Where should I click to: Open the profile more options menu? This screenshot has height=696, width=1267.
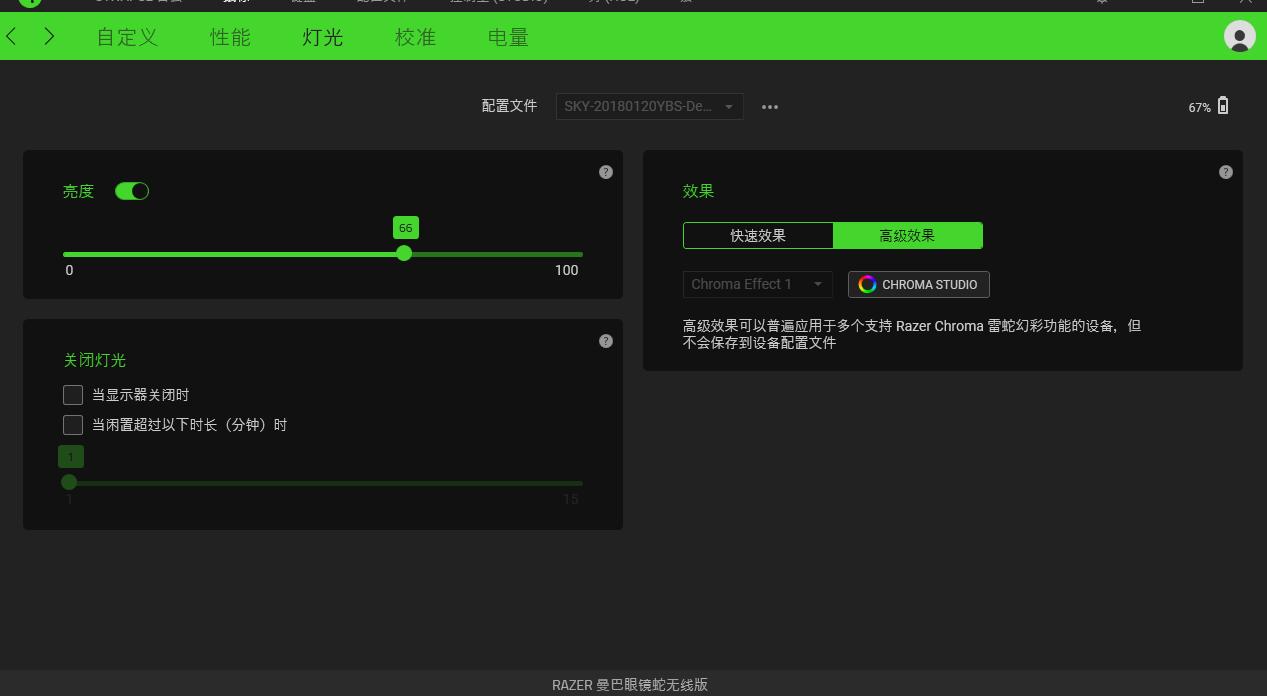[769, 106]
